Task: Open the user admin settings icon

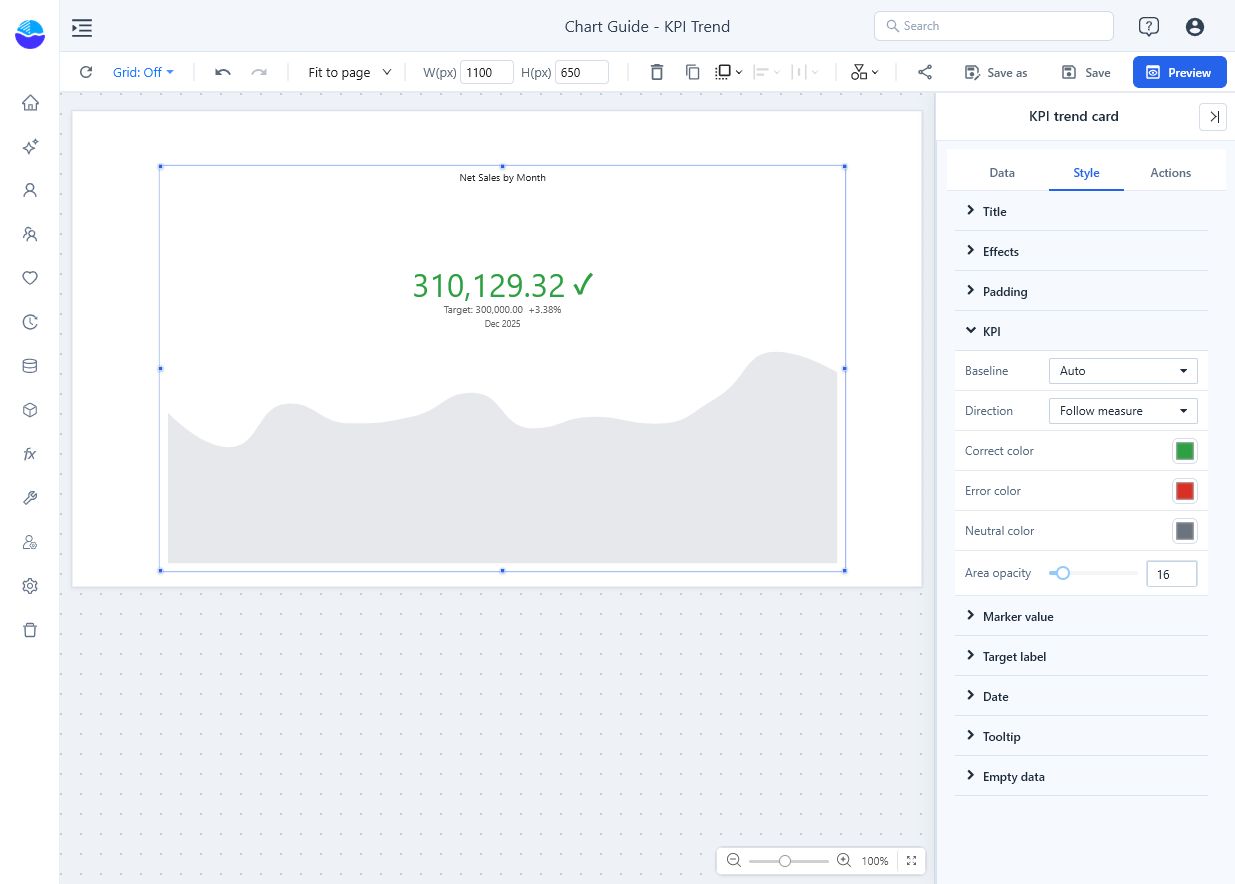Action: pos(30,542)
